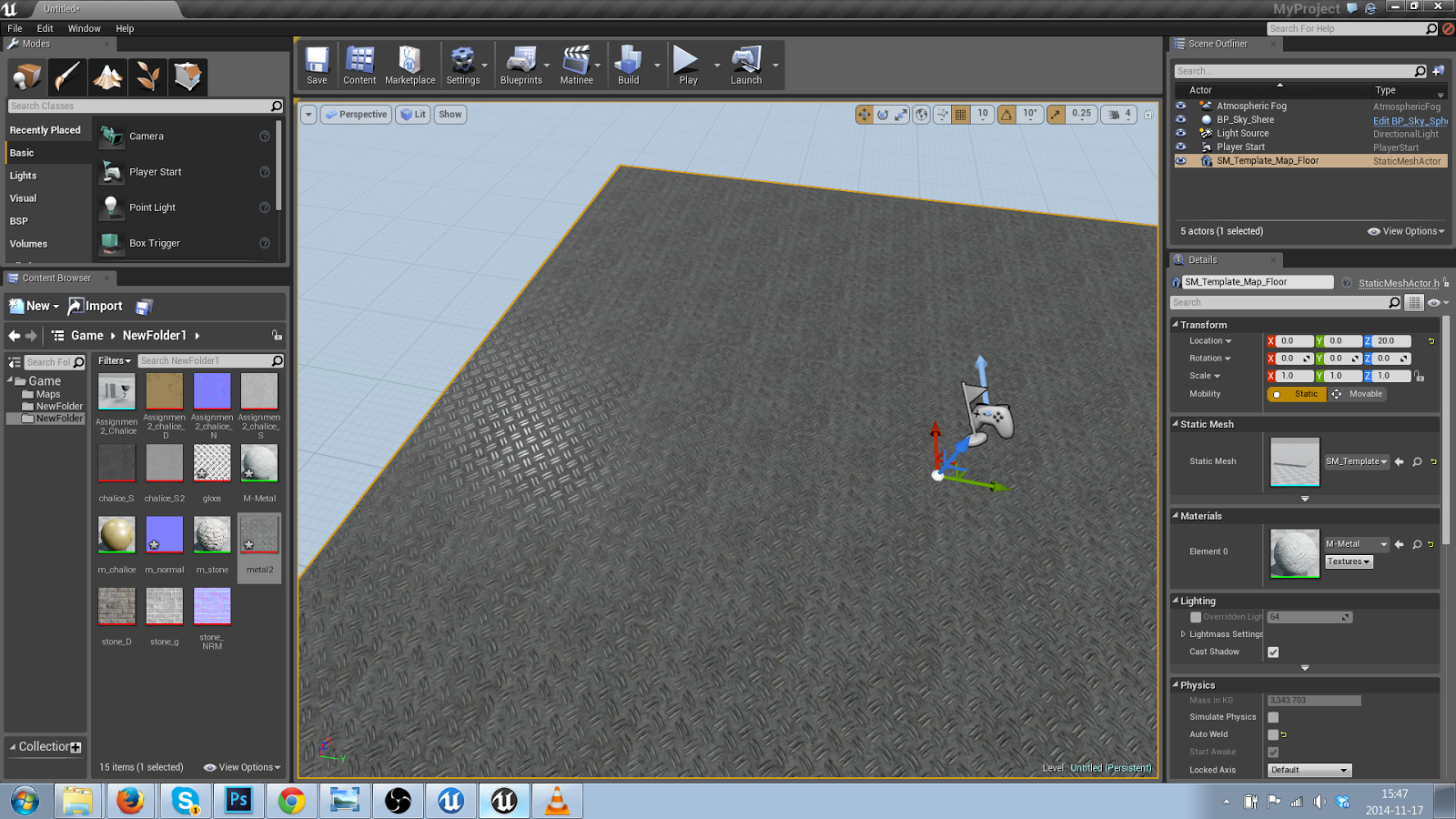
Task: Use selected asset arrow for M-Metal material
Action: [x=1400, y=544]
